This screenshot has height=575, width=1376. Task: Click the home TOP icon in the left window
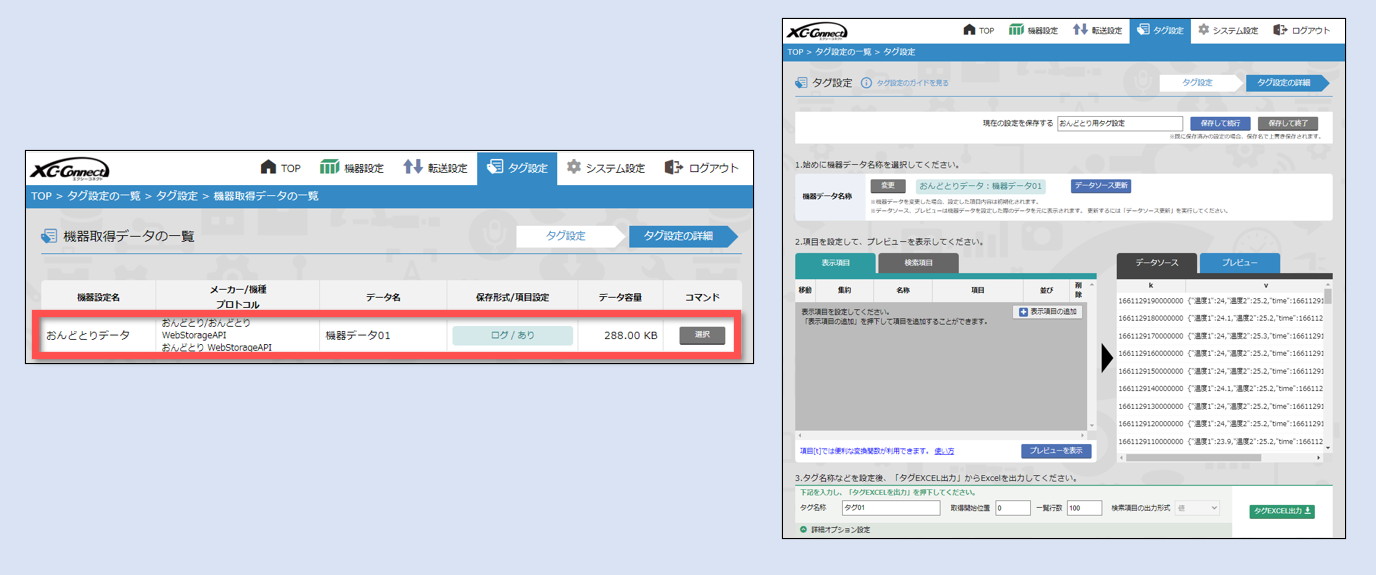point(268,167)
